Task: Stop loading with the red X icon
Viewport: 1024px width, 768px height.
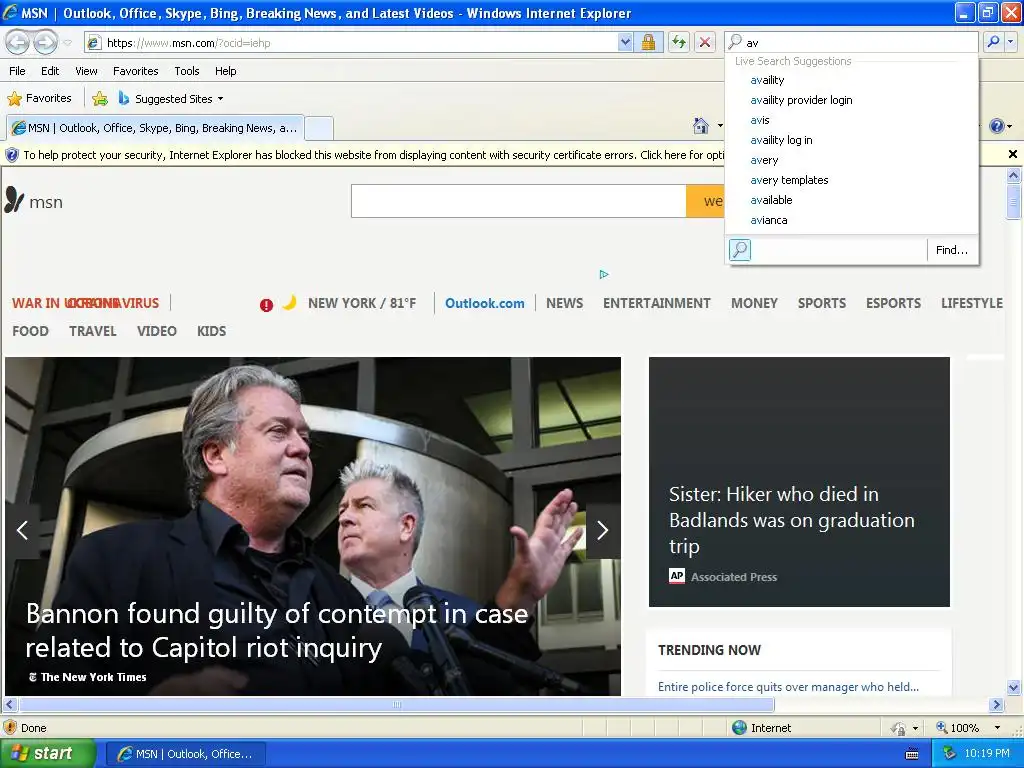Action: tap(705, 42)
